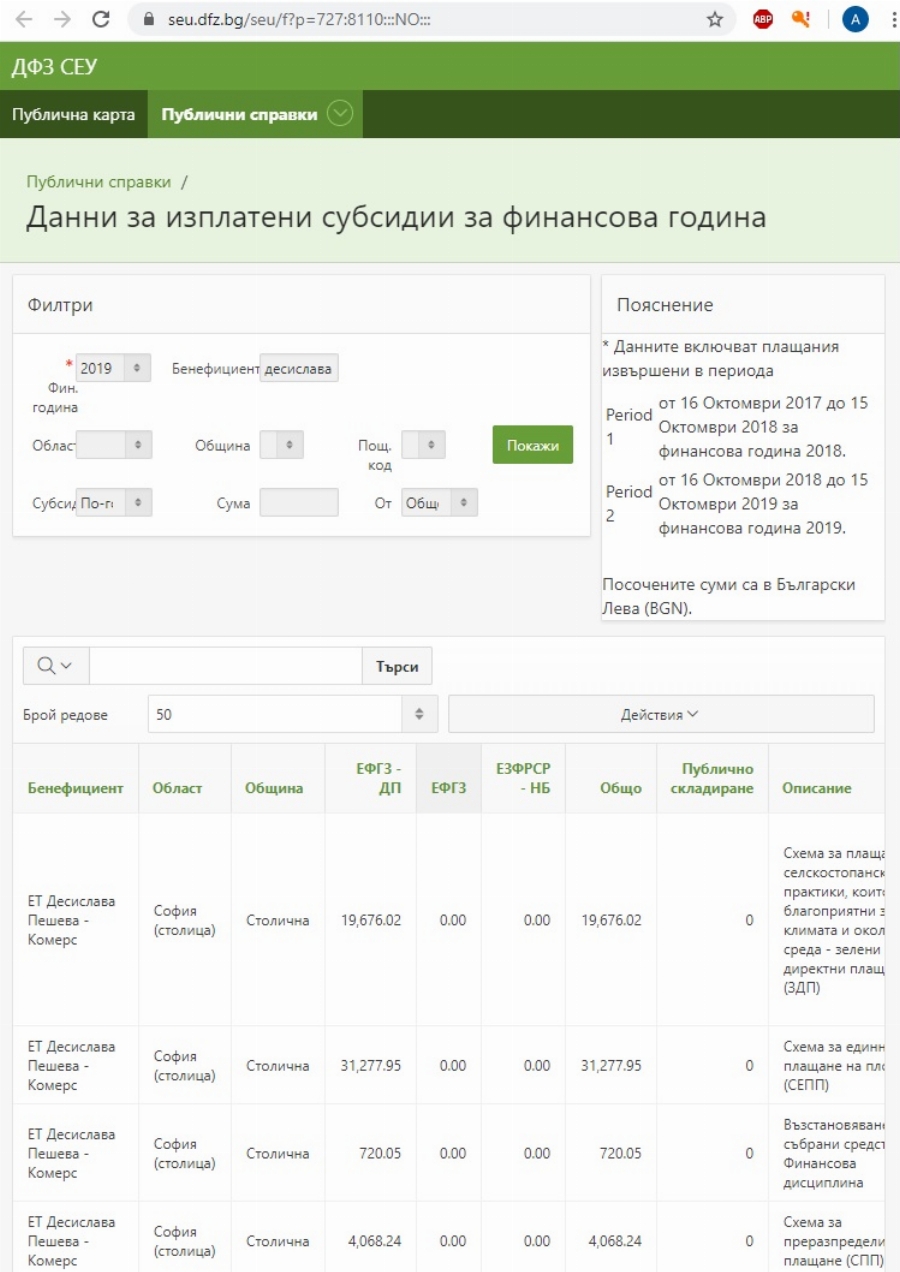Expand the Действия actions menu

(x=660, y=714)
